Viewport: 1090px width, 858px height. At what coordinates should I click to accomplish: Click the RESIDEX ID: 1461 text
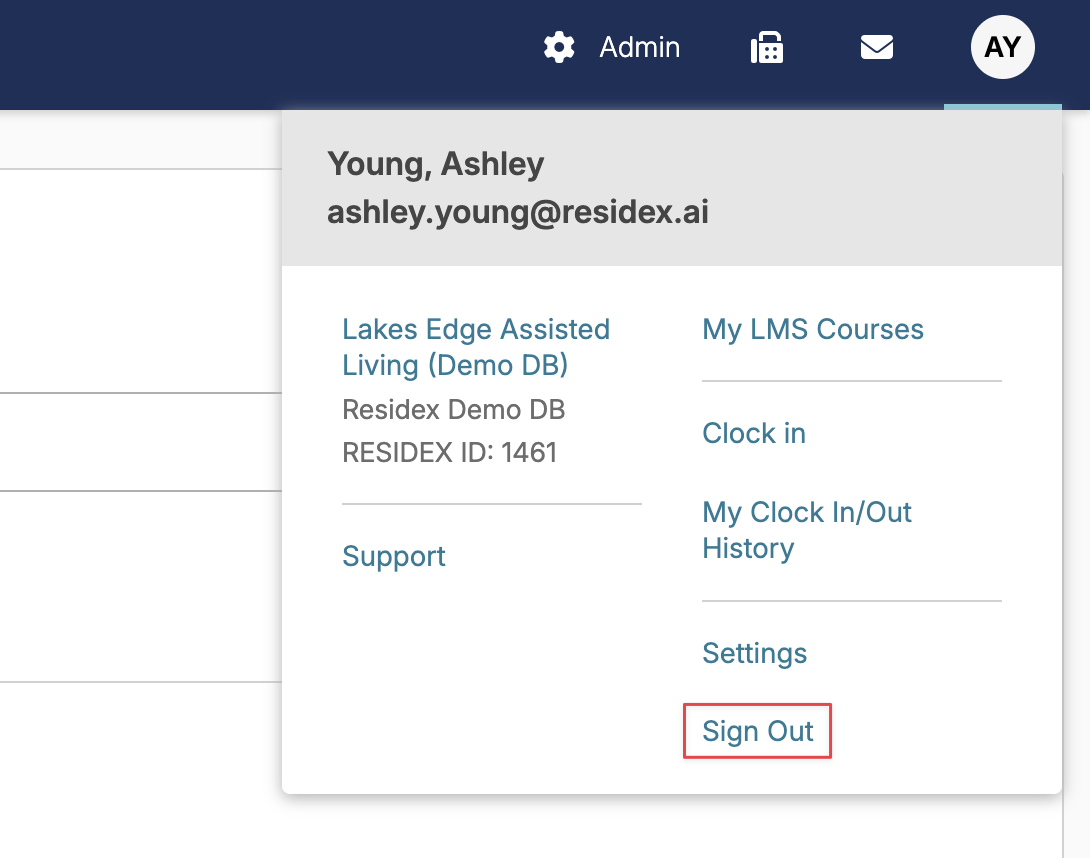pos(449,453)
